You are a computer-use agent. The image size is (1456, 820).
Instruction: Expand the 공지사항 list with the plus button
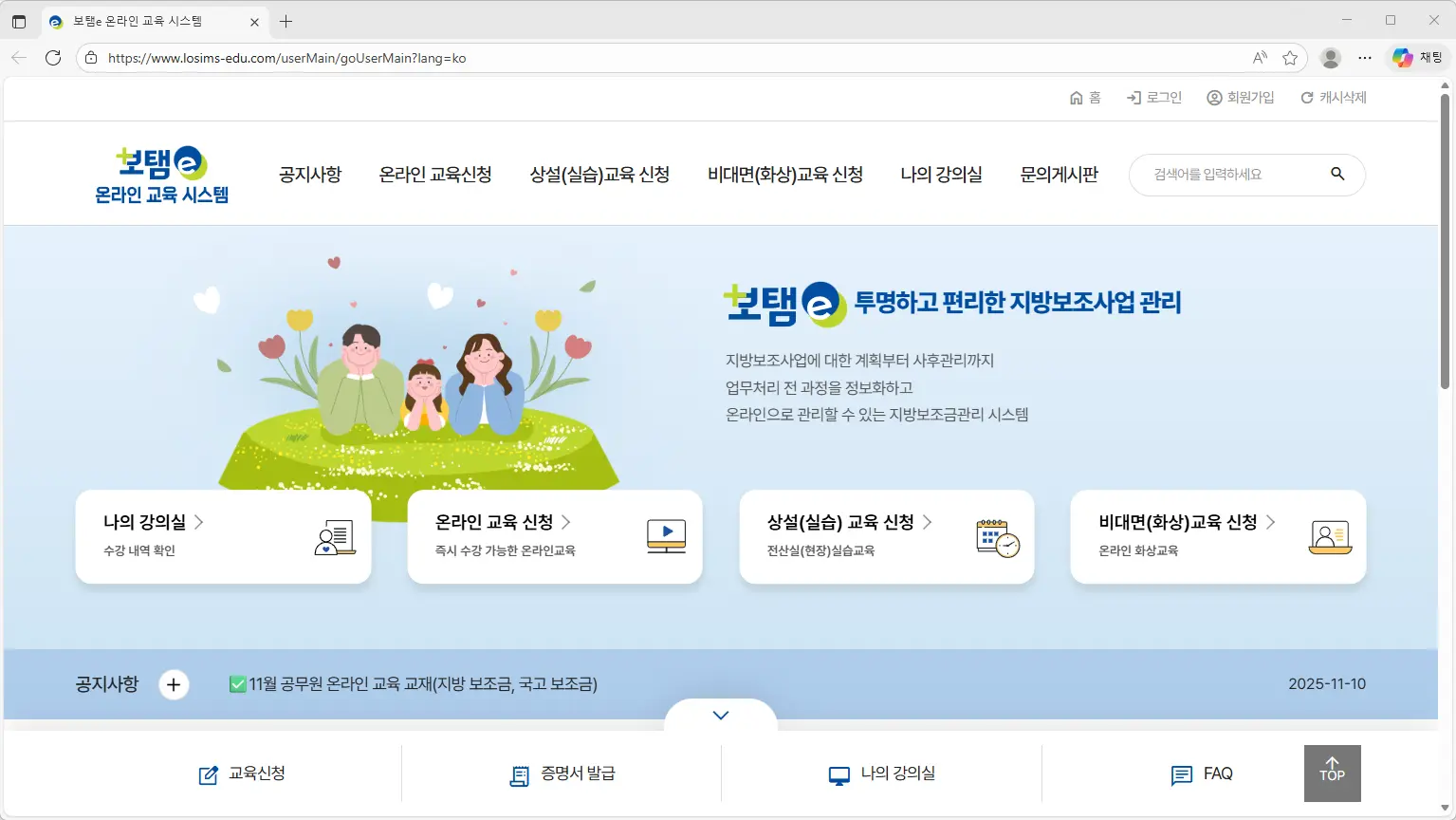pyautogui.click(x=174, y=684)
